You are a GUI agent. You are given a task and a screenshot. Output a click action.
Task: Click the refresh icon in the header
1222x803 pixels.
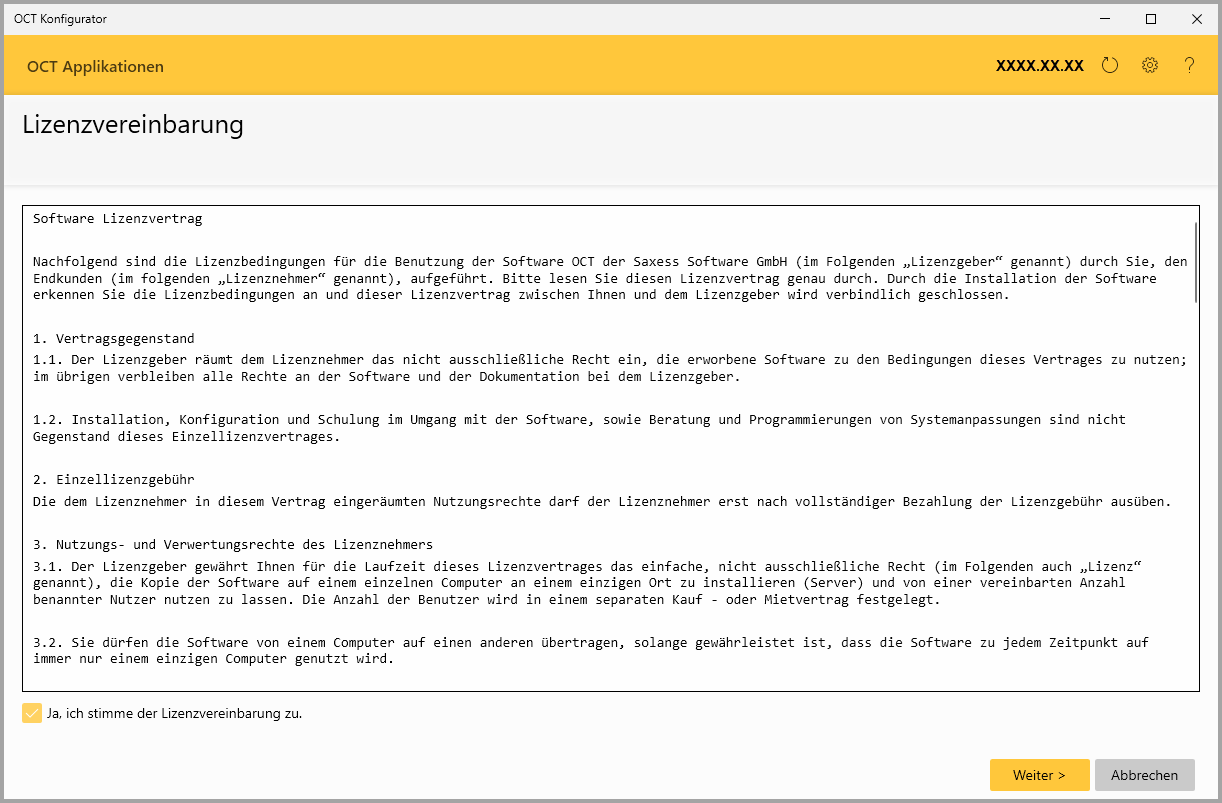(x=1109, y=66)
